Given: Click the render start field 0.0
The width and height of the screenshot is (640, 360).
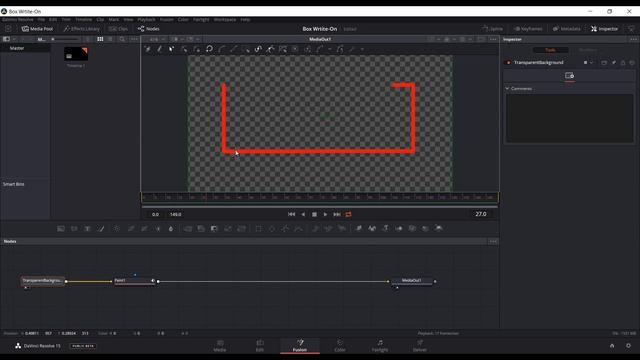Looking at the screenshot, I should (156, 214).
